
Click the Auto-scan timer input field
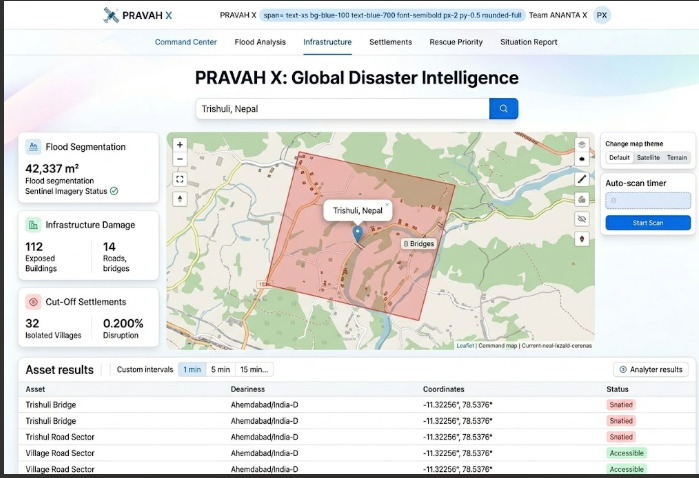[648, 201]
